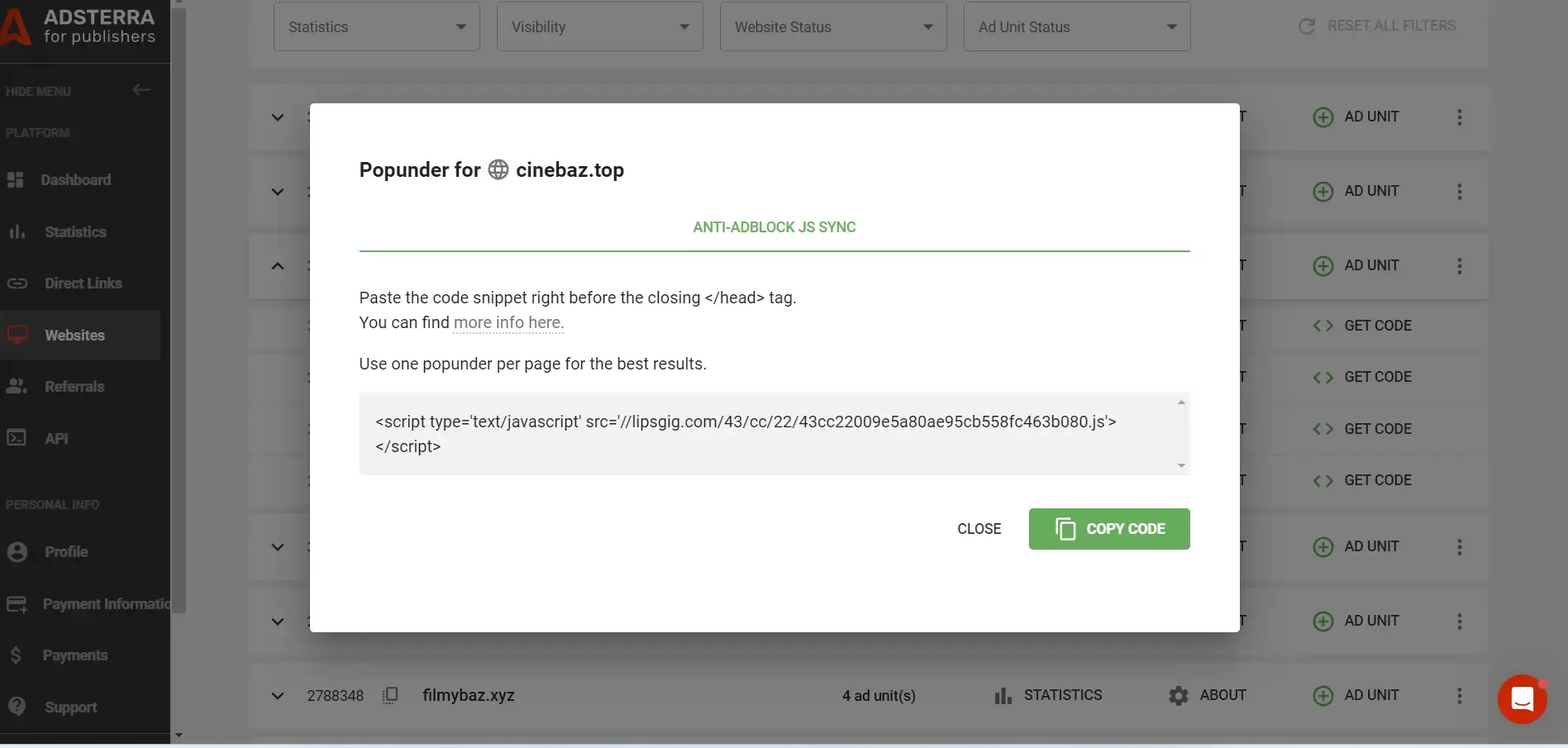Get Code for the last ad unit
The width and height of the screenshot is (1568, 748).
point(1362,480)
